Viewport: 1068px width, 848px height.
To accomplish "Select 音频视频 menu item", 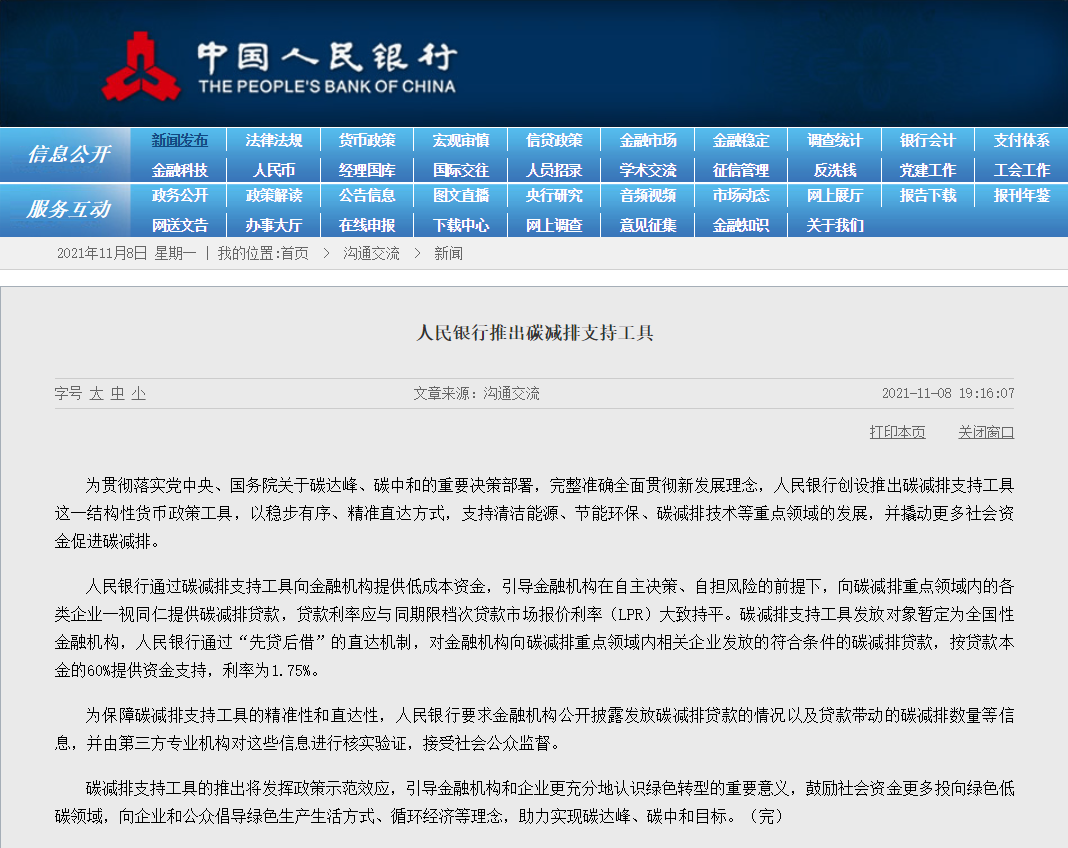I will click(648, 195).
